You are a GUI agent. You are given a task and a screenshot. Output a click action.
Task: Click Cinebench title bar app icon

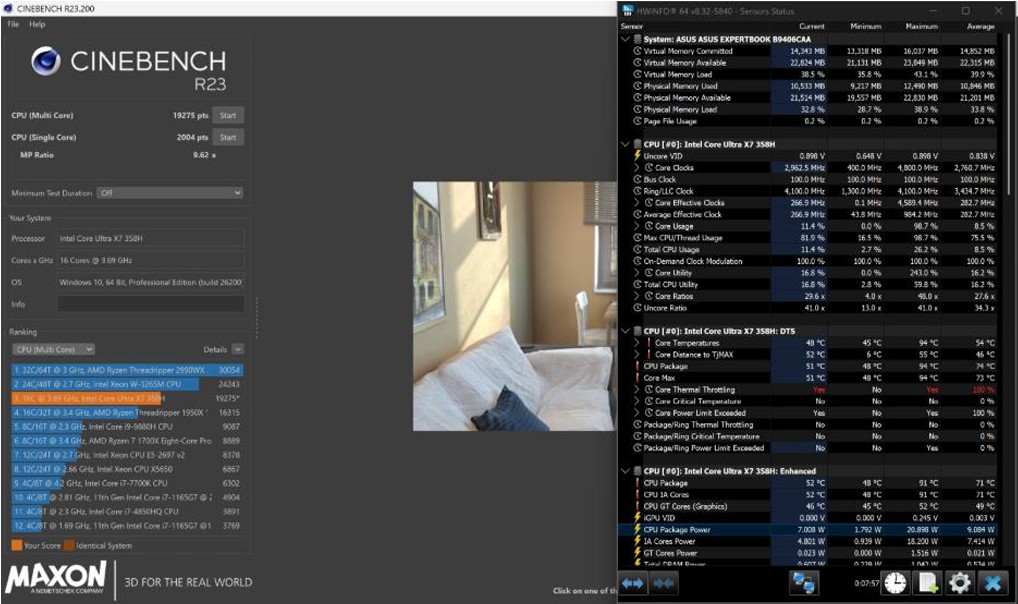click(8, 8)
